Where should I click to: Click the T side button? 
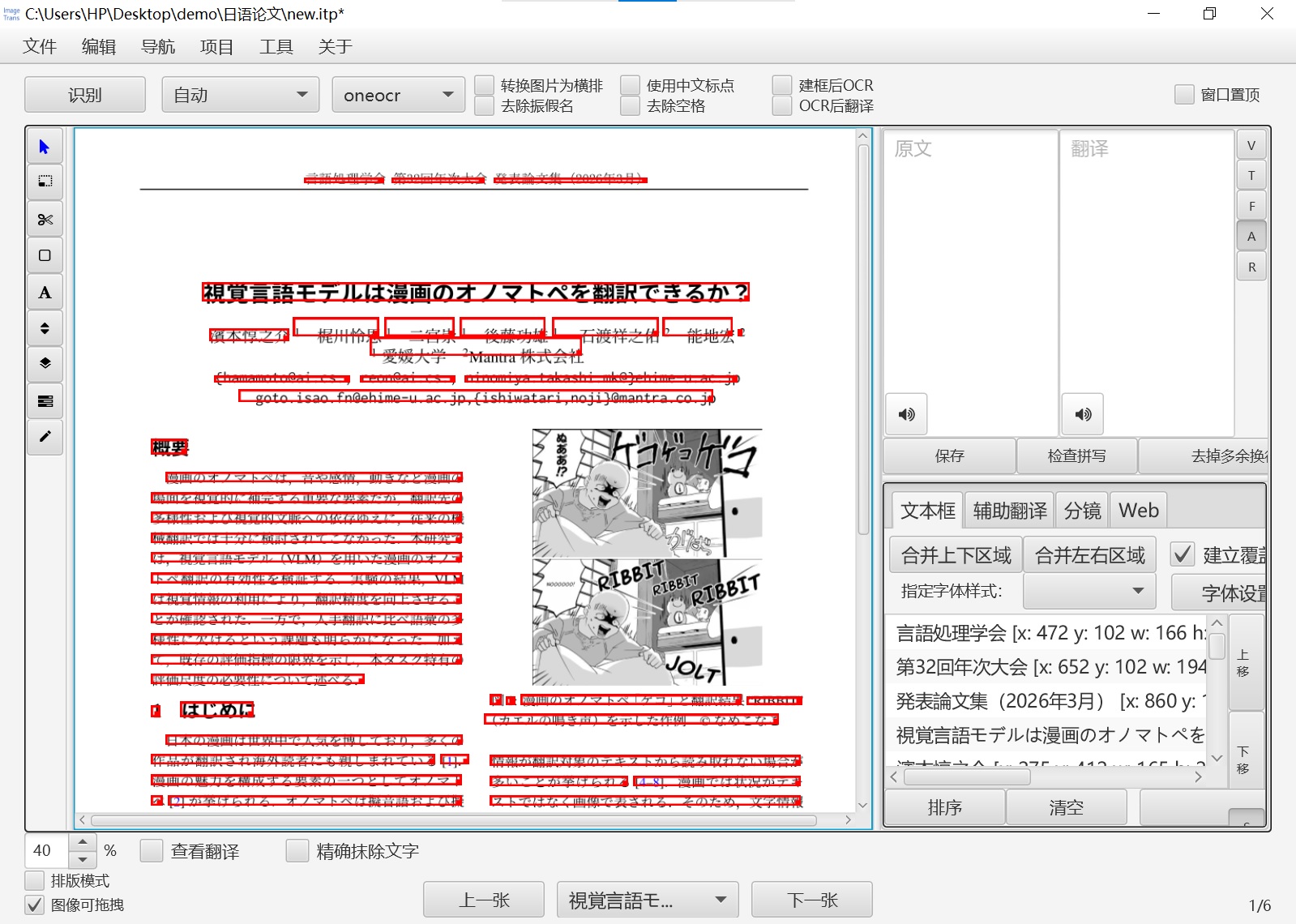click(x=1251, y=176)
